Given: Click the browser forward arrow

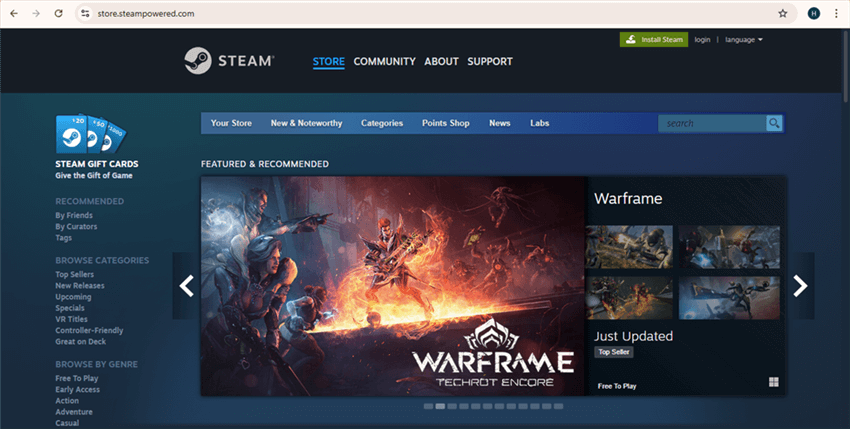Looking at the screenshot, I should 36,14.
